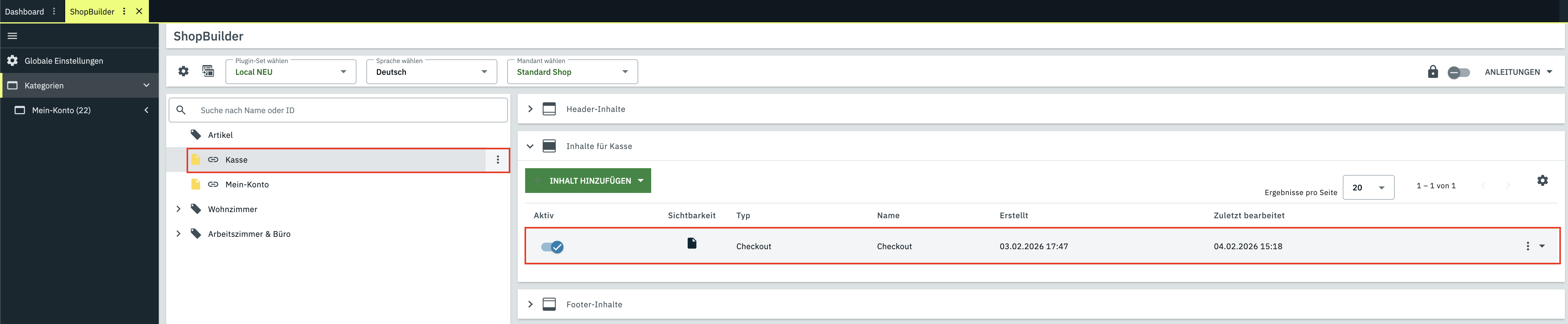This screenshot has width=1568, height=324.
Task: Click the table settings gear icon
Action: [1542, 180]
